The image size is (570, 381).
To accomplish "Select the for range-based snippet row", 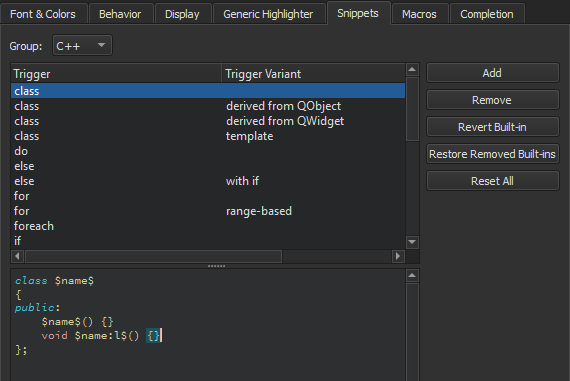I will click(x=208, y=211).
